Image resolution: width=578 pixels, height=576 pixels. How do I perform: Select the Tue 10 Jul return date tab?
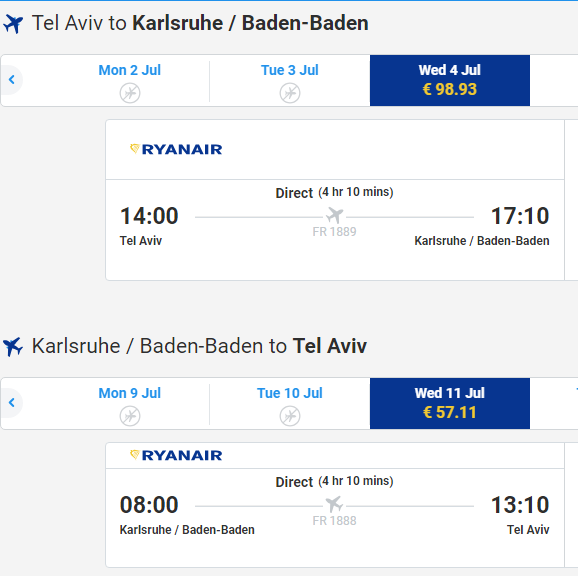[x=290, y=403]
